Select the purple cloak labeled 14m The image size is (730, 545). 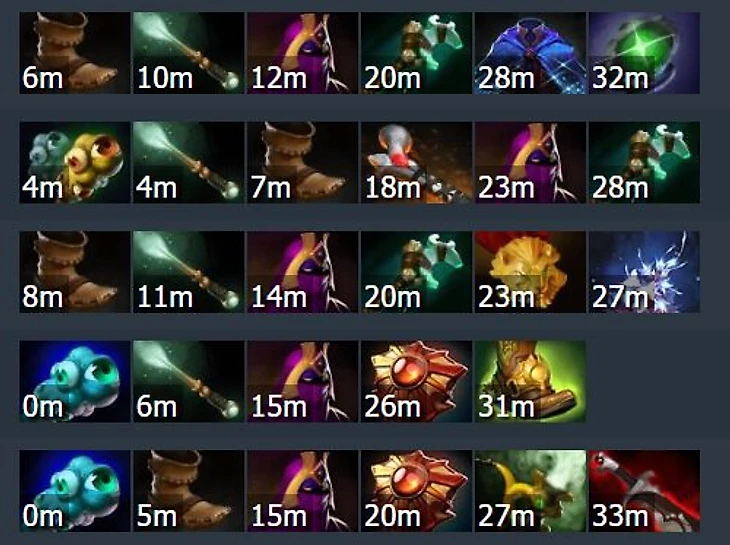(x=302, y=272)
